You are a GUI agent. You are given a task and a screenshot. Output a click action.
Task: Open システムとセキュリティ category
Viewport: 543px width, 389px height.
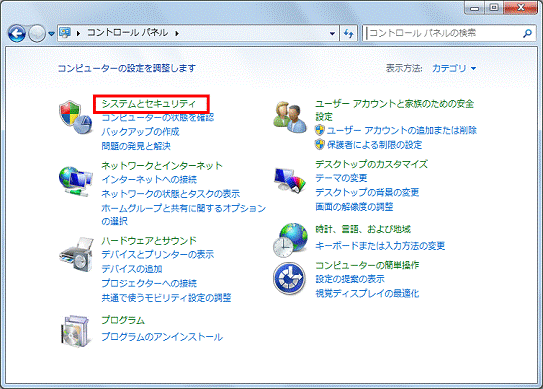[x=149, y=104]
